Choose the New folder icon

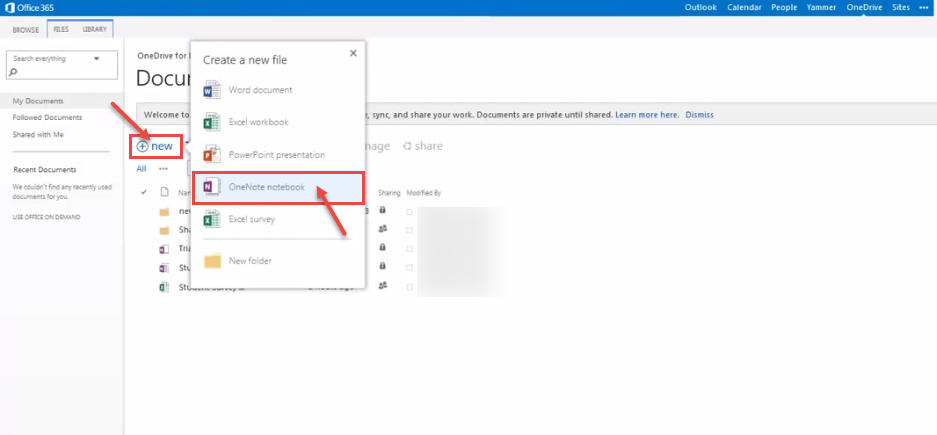(x=213, y=261)
